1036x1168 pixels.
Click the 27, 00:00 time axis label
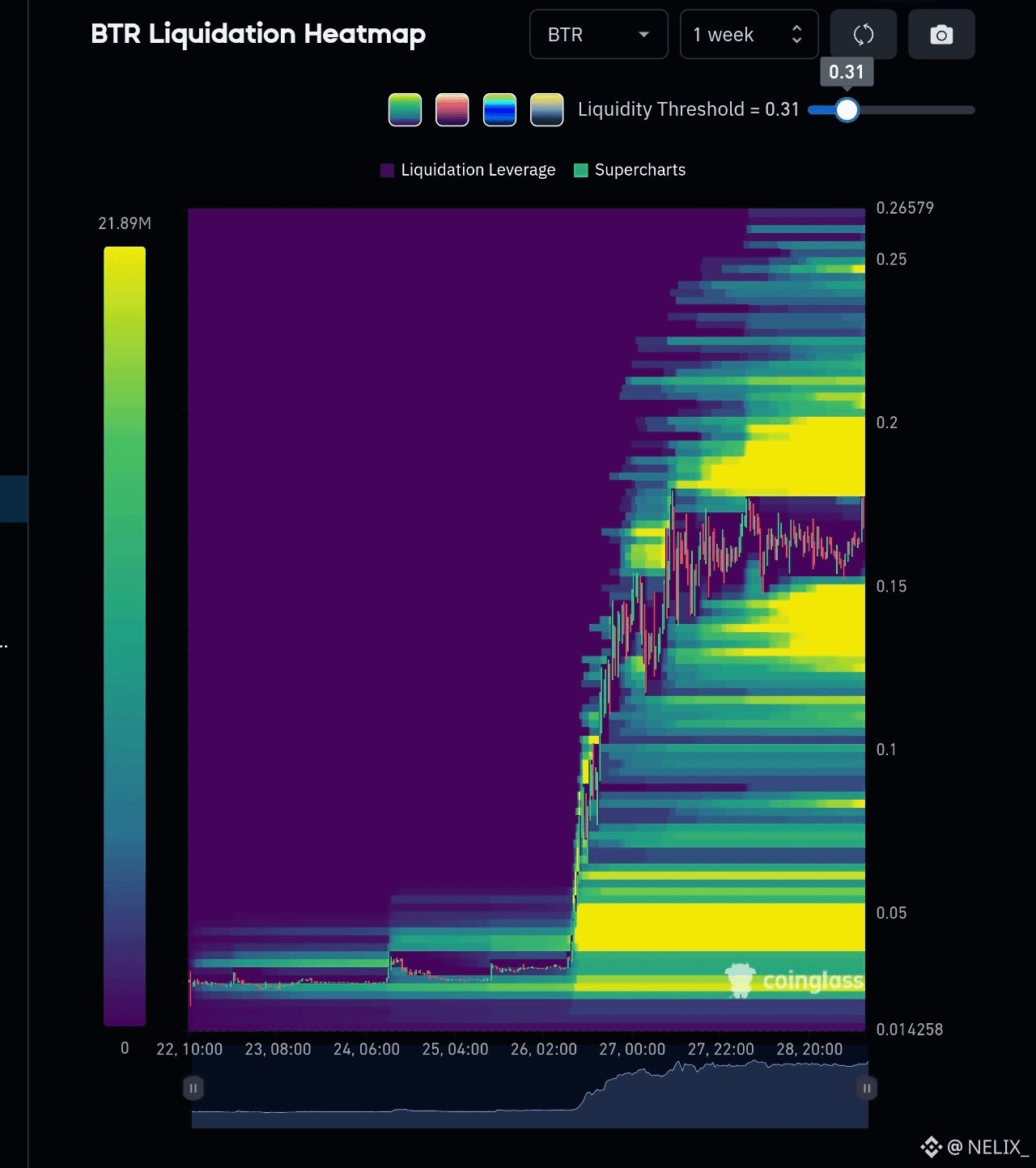(x=632, y=1049)
